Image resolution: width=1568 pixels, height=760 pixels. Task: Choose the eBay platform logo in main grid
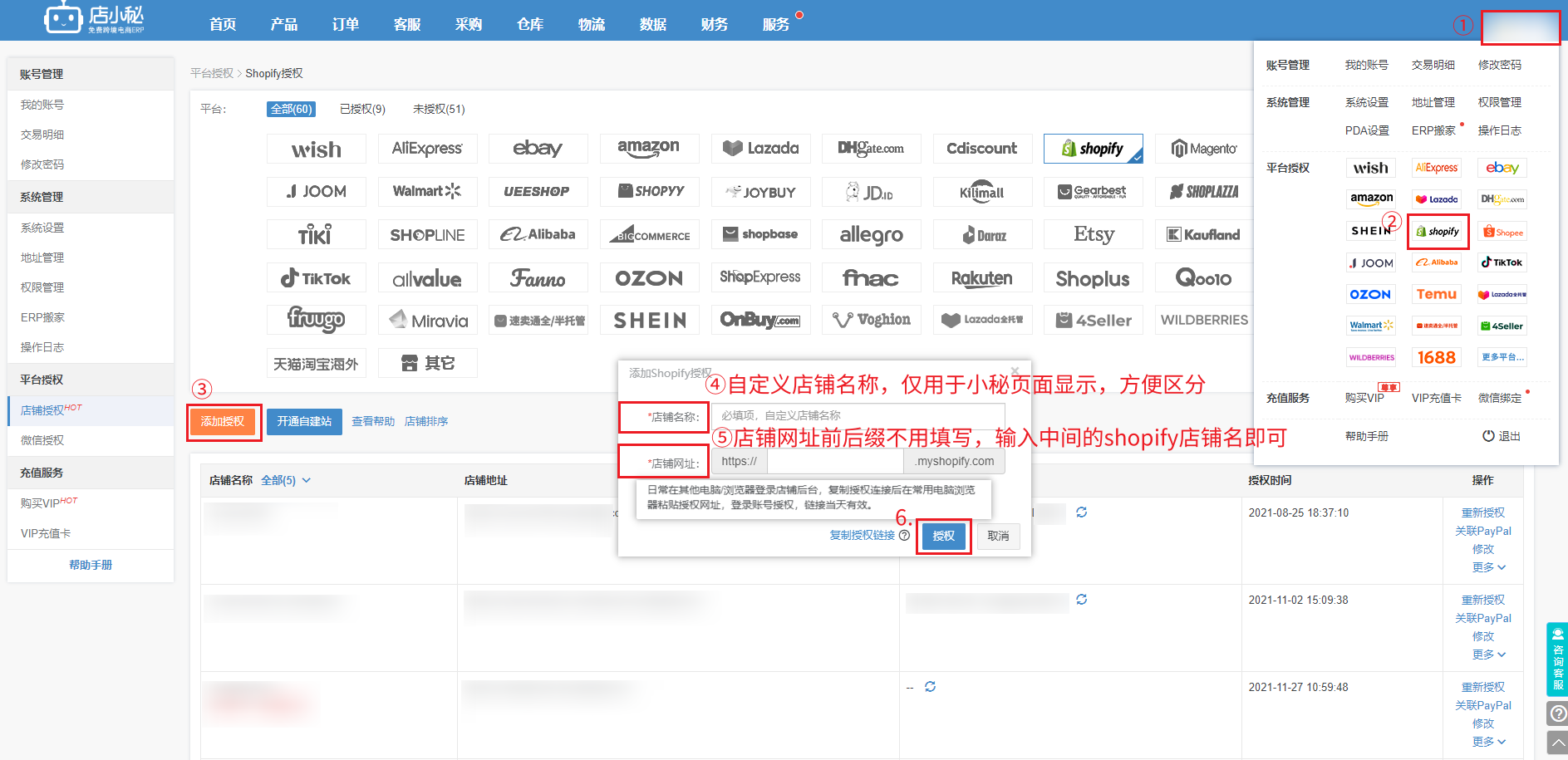pos(538,149)
